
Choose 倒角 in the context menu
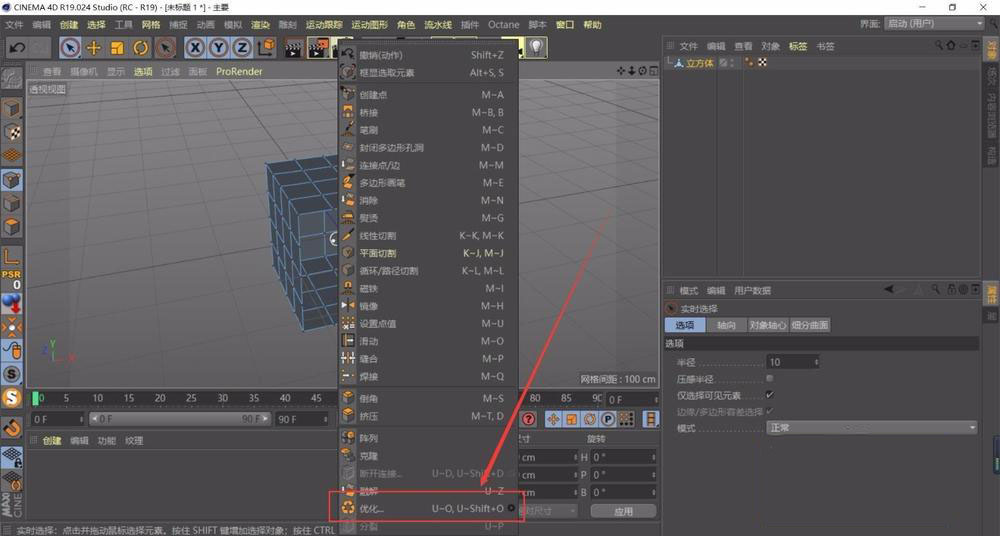428,398
